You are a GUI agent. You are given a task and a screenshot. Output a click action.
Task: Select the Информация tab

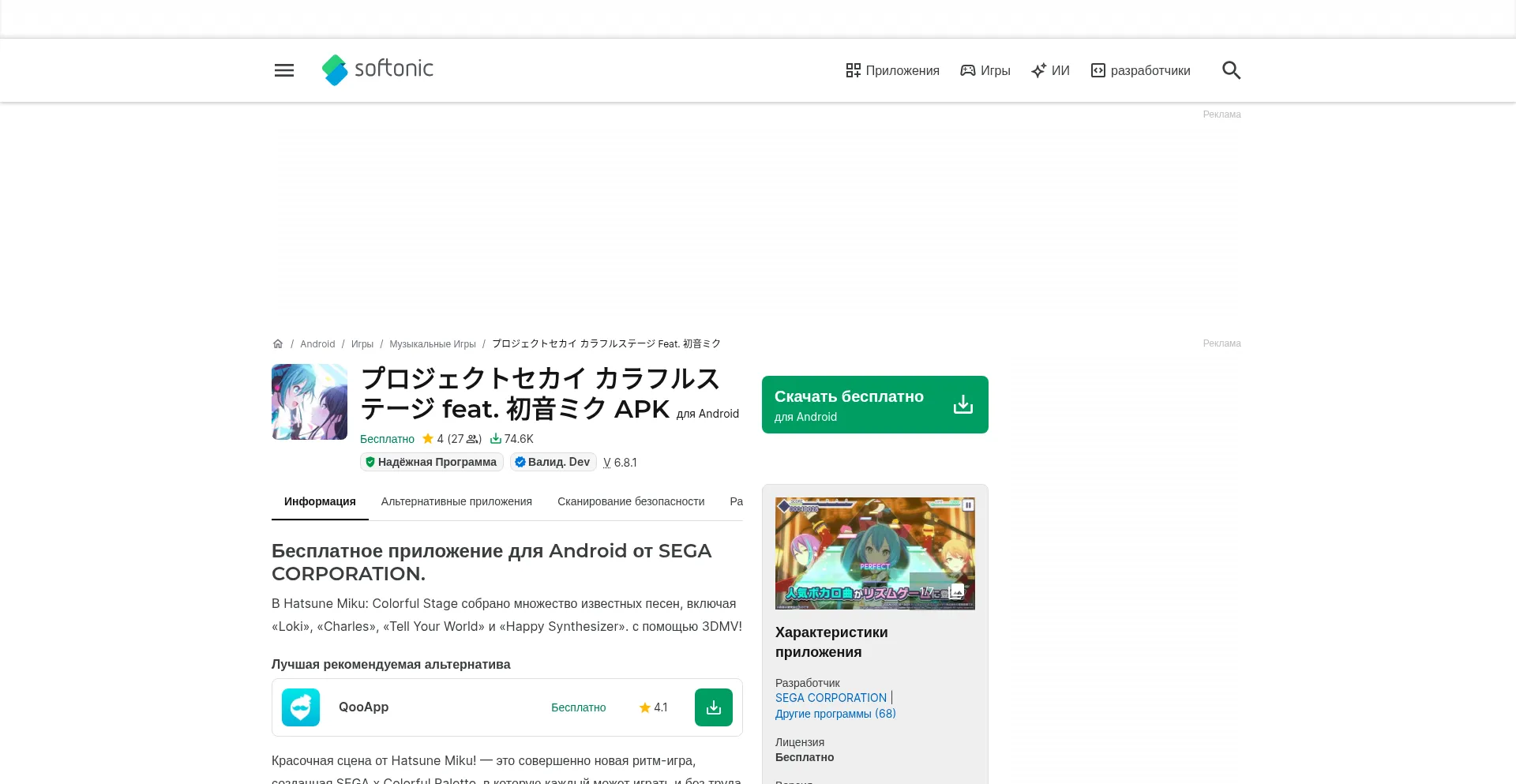pos(320,502)
